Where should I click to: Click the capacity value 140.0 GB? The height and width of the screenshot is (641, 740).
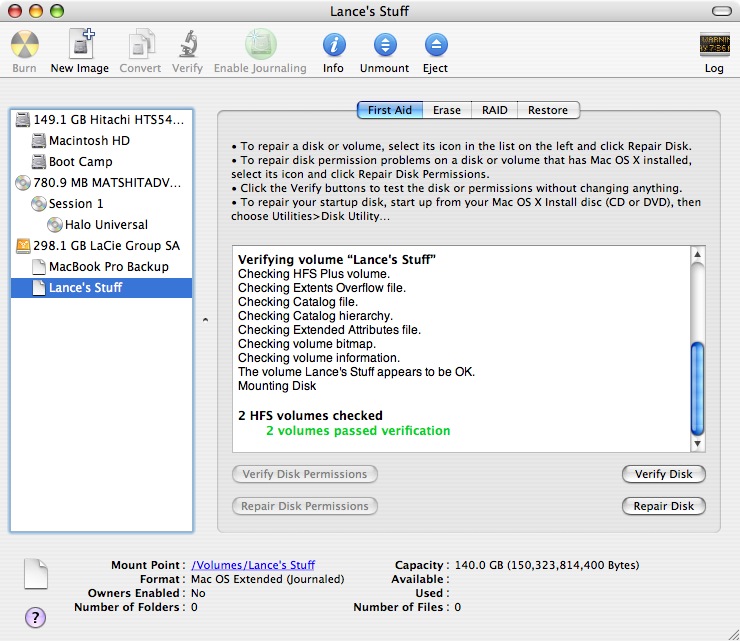[547, 565]
